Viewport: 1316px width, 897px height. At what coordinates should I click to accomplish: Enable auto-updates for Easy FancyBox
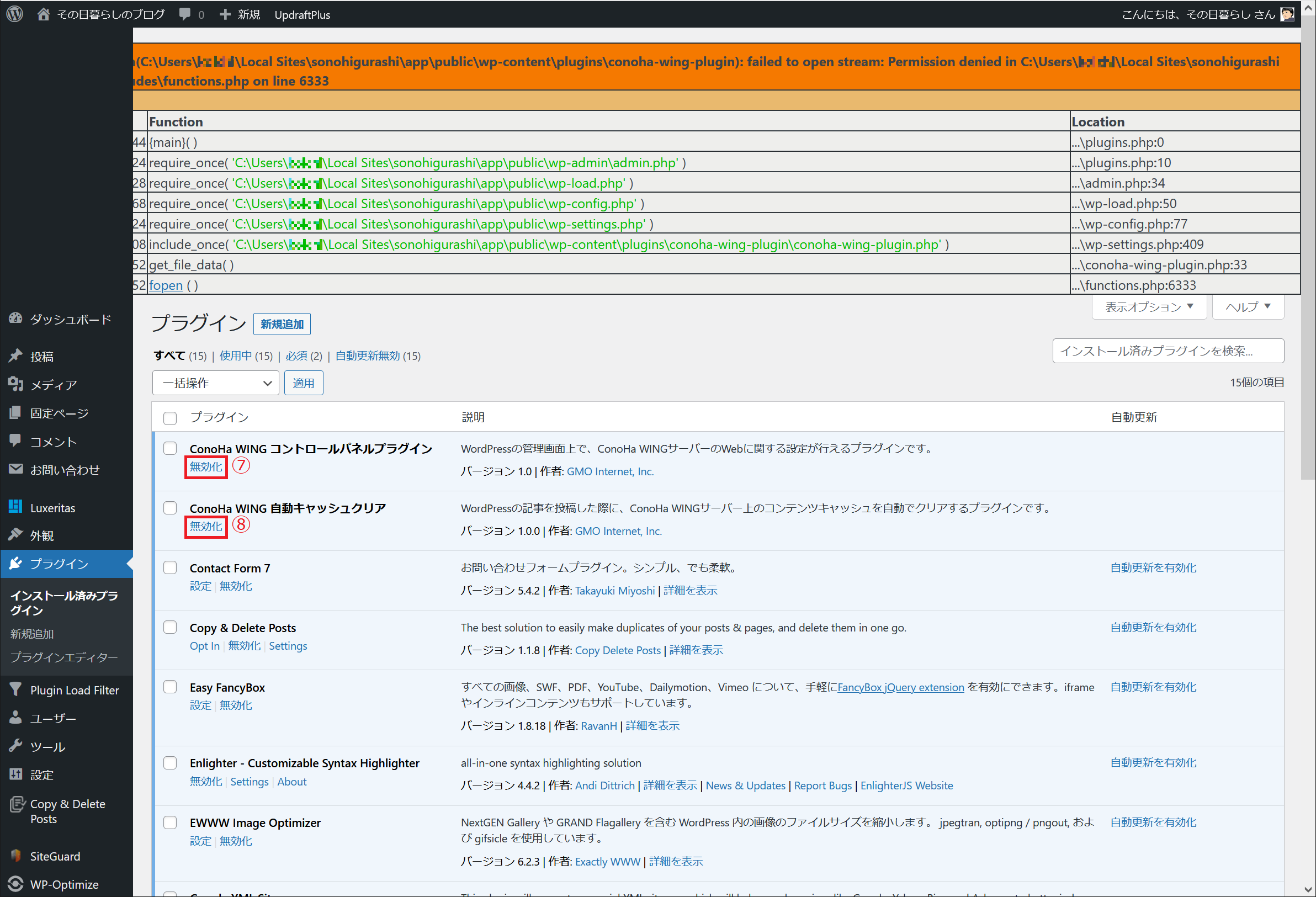[x=1153, y=687]
